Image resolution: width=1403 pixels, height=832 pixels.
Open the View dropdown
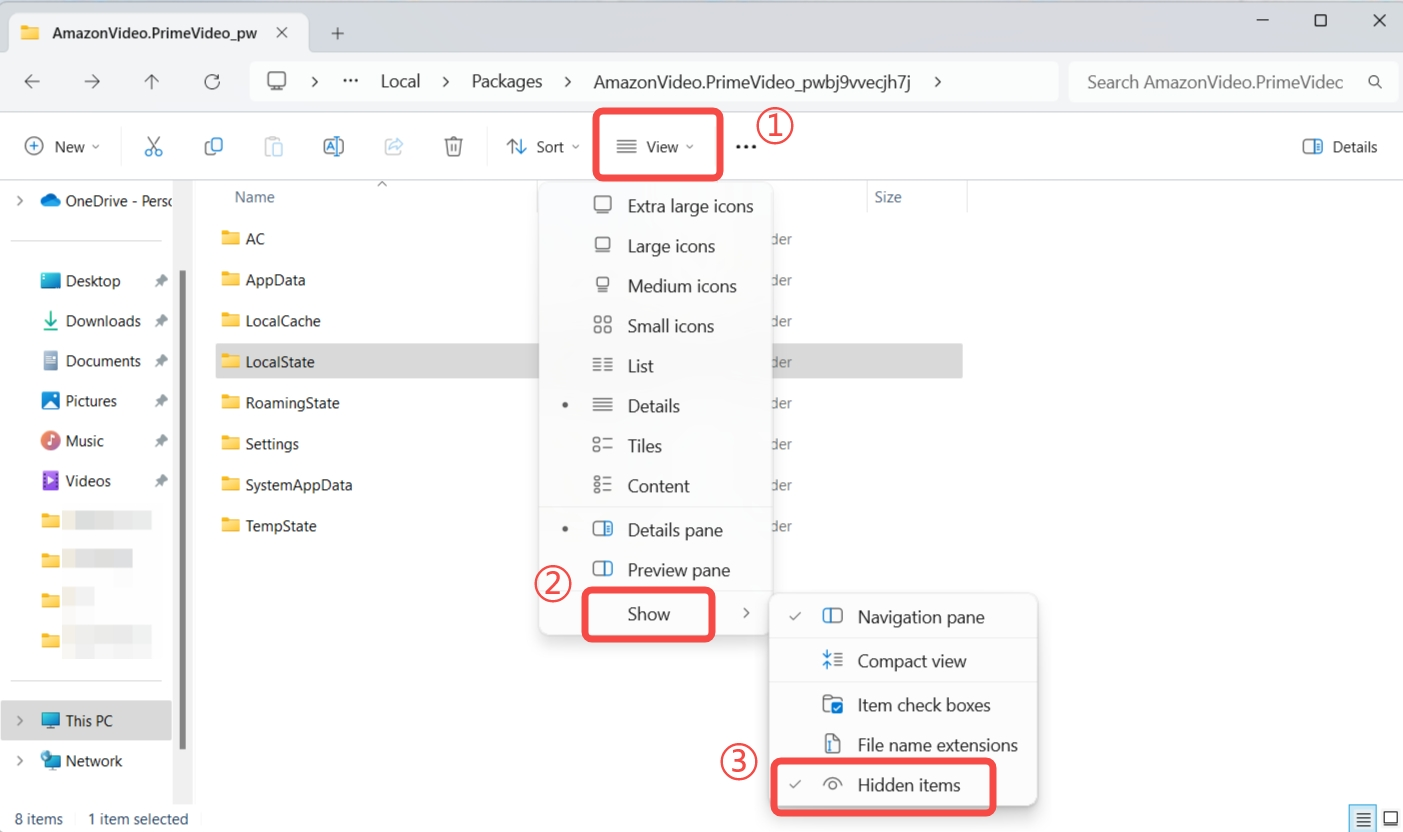655,147
